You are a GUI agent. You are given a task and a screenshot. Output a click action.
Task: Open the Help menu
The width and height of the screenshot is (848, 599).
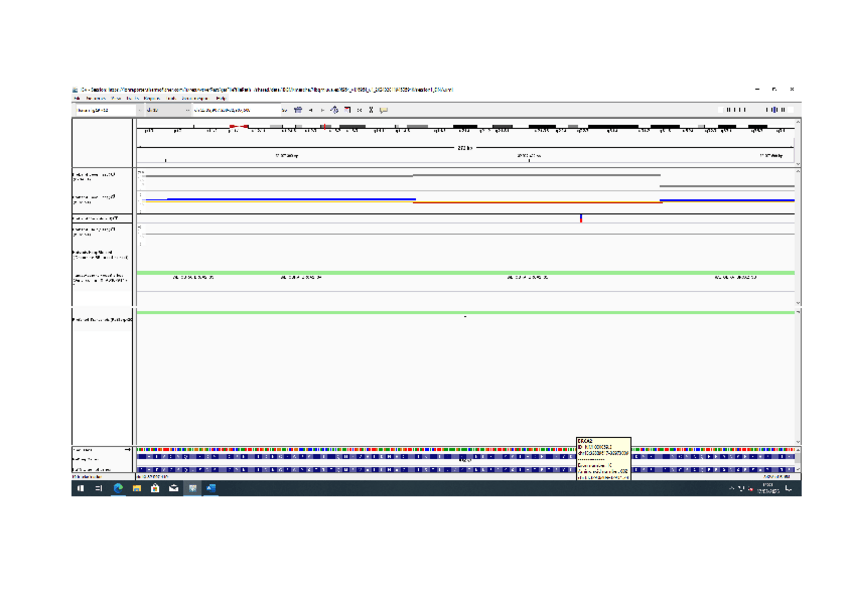221,98
